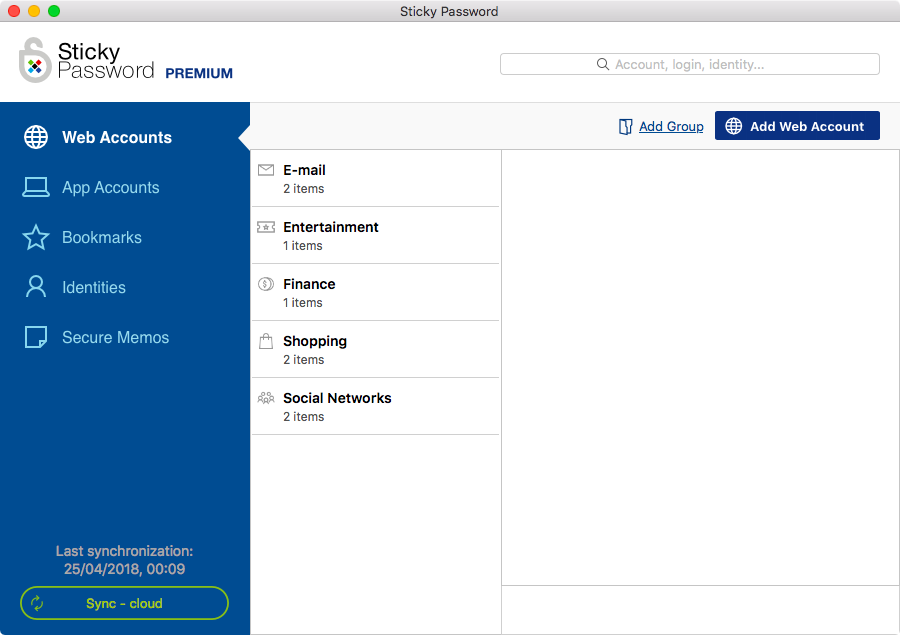Click the E-mail envelope icon

(266, 169)
